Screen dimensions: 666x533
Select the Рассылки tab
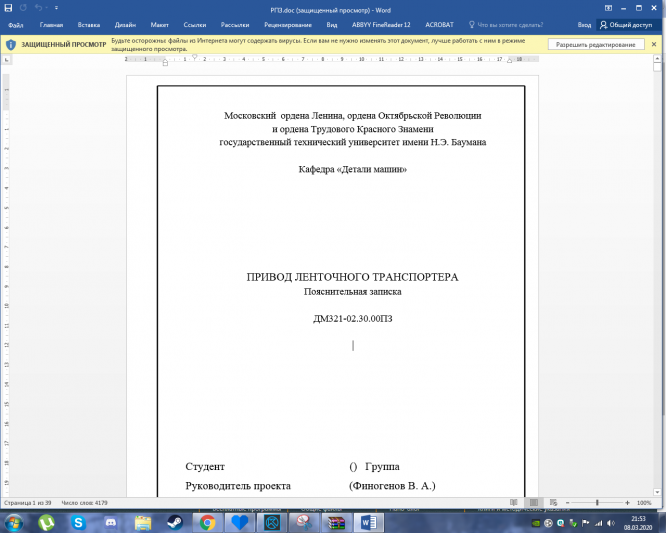click(x=235, y=25)
